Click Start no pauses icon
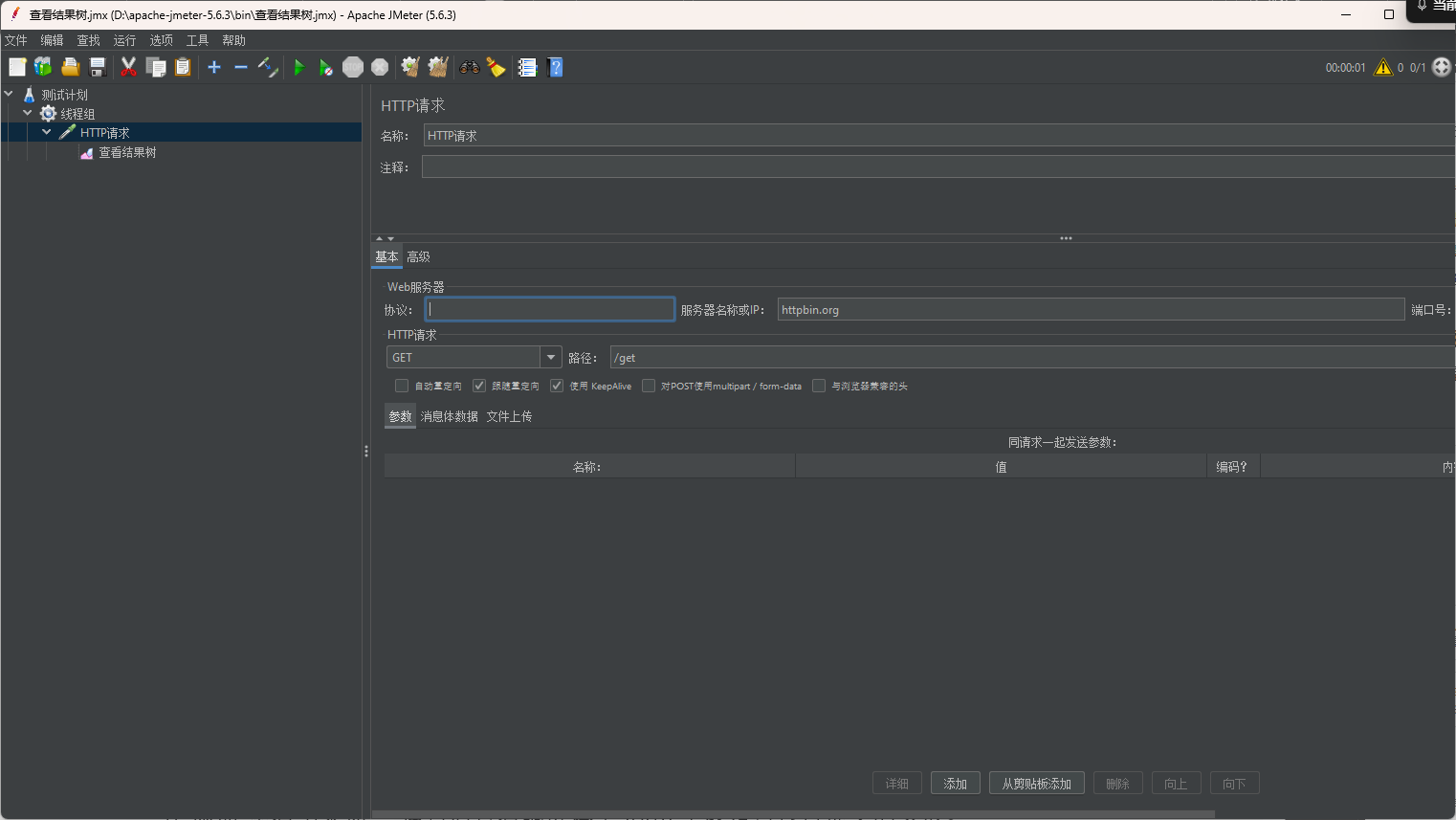Viewport: 1456px width, 820px height. click(x=326, y=67)
